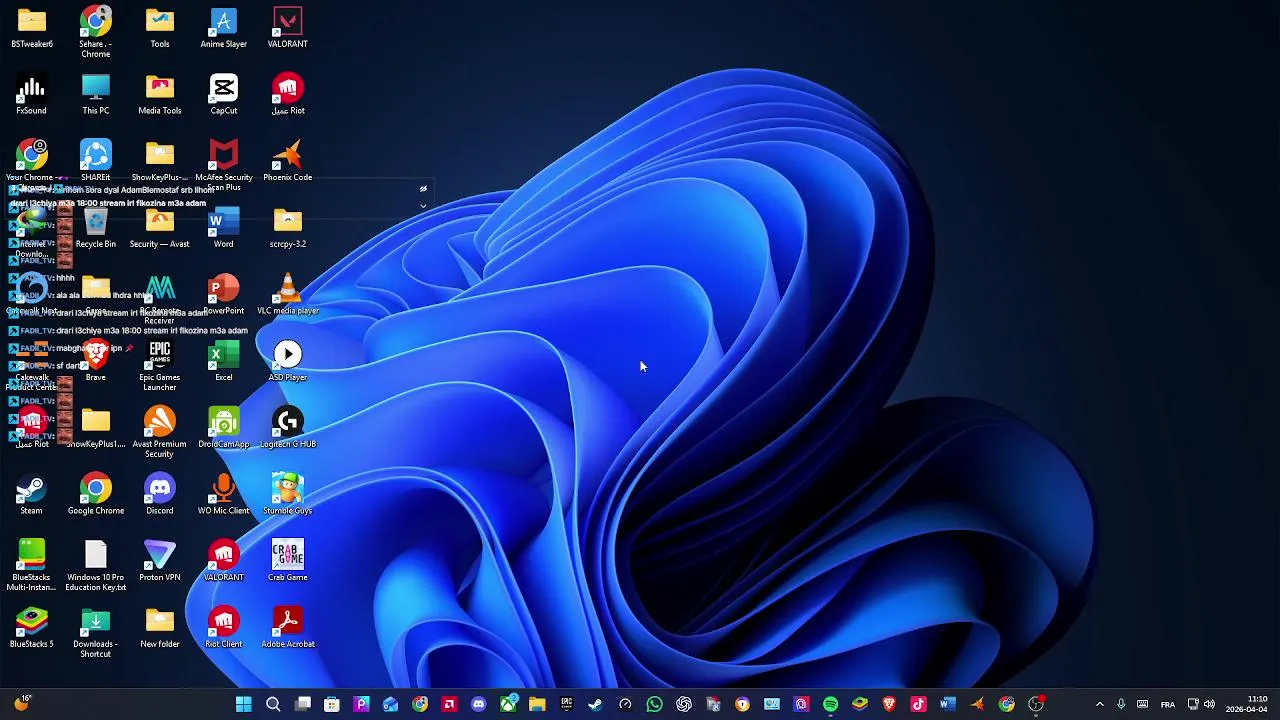Open Outlook from the taskbar
This screenshot has height=720, width=1280.
point(391,705)
